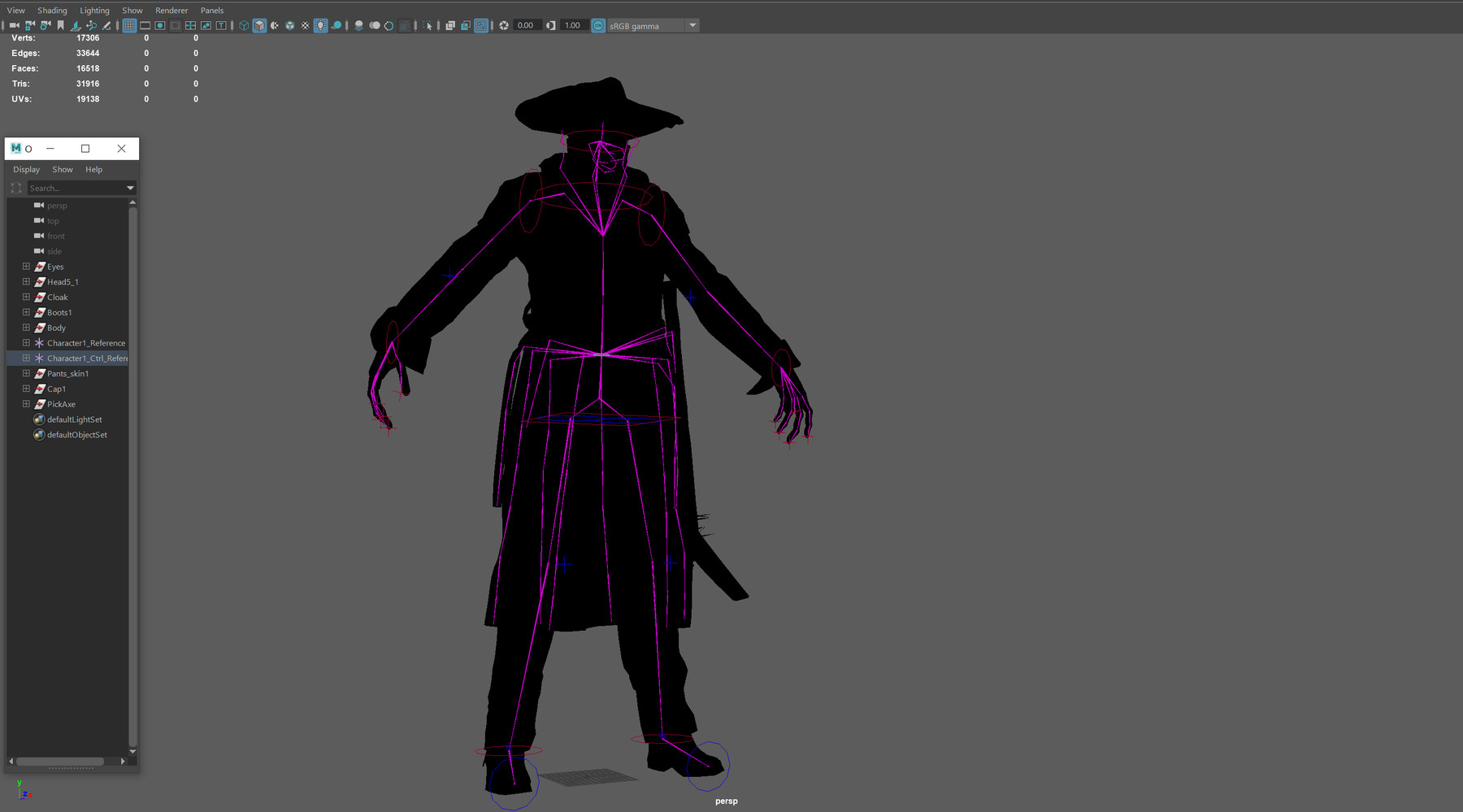The height and width of the screenshot is (812, 1463).
Task: Open the Shading menu
Action: click(x=52, y=11)
